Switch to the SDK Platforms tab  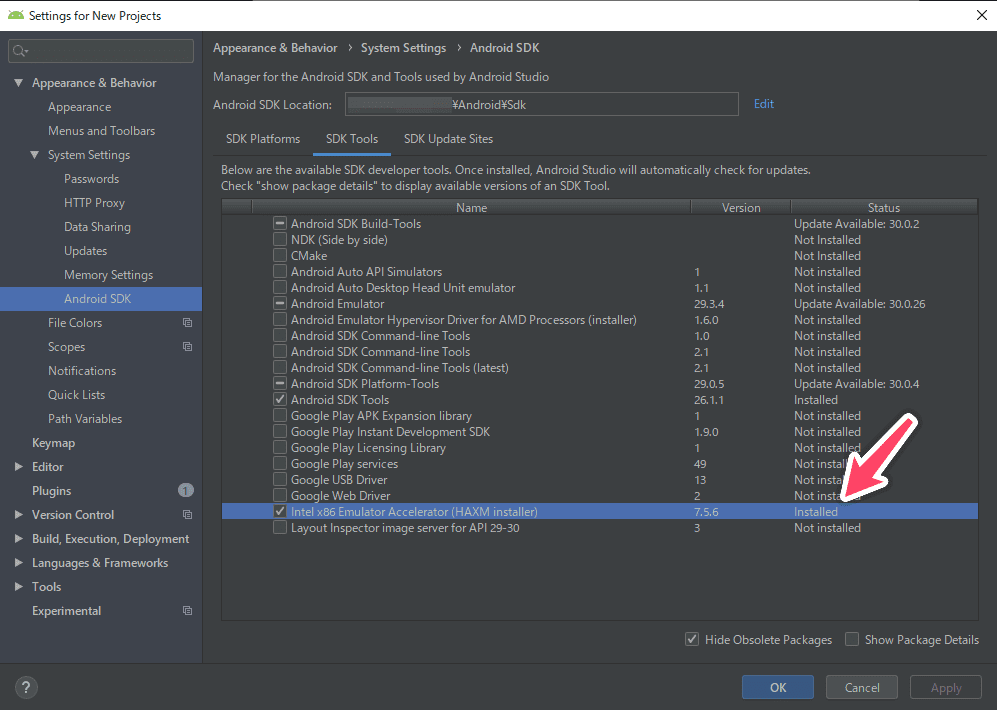point(263,139)
